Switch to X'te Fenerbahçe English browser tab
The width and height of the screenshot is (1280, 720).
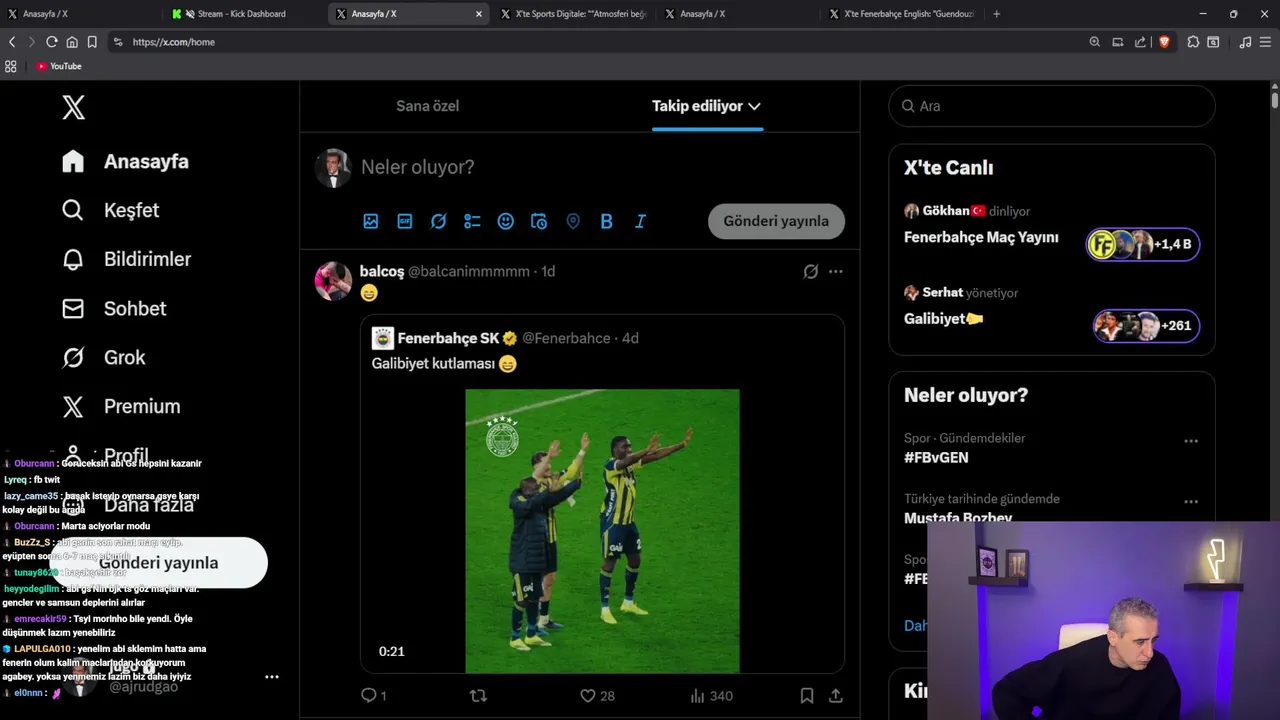point(900,14)
